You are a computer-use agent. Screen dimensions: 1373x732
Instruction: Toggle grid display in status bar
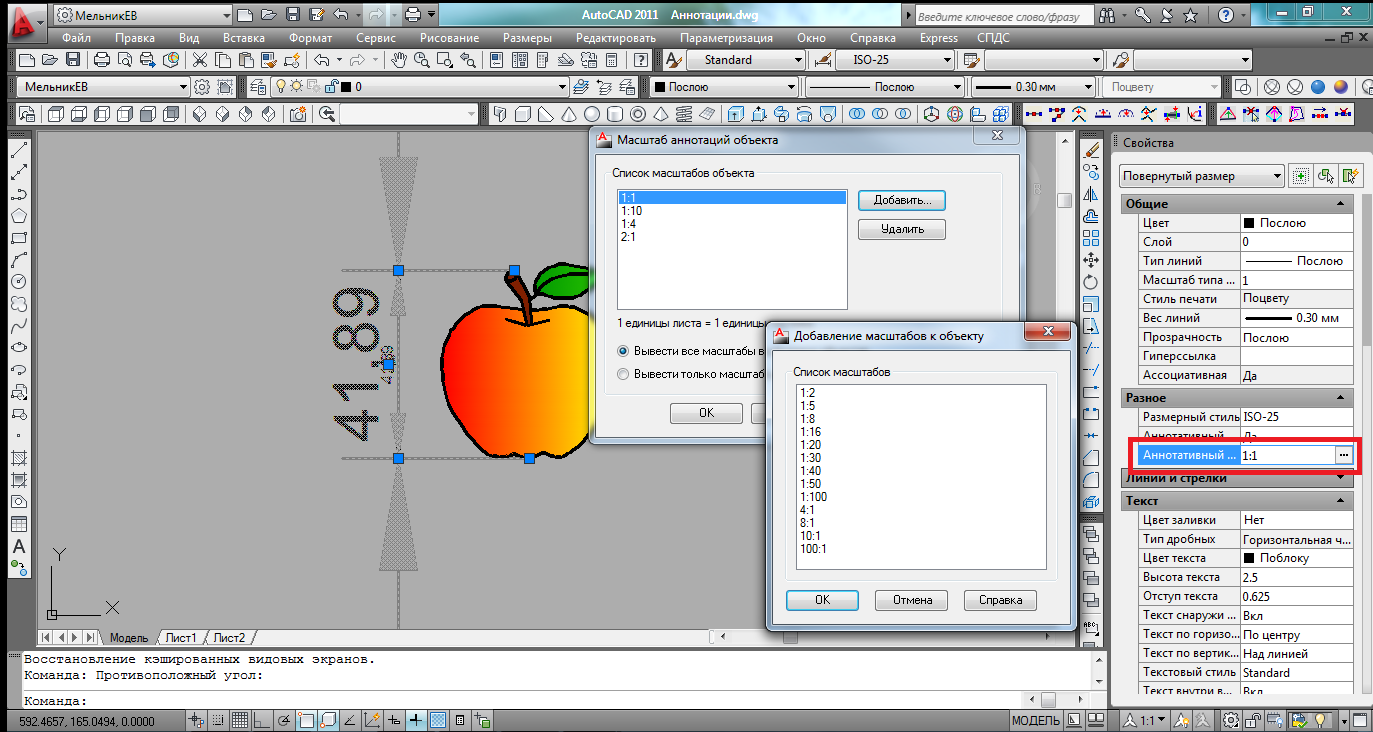240,720
